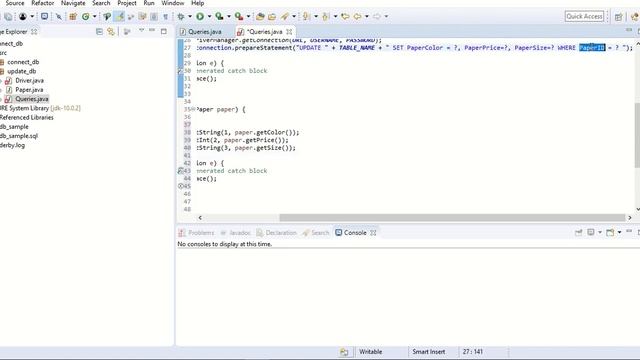Click the Quick Access search field
Screen dimensions: 640x360
(x=584, y=16)
